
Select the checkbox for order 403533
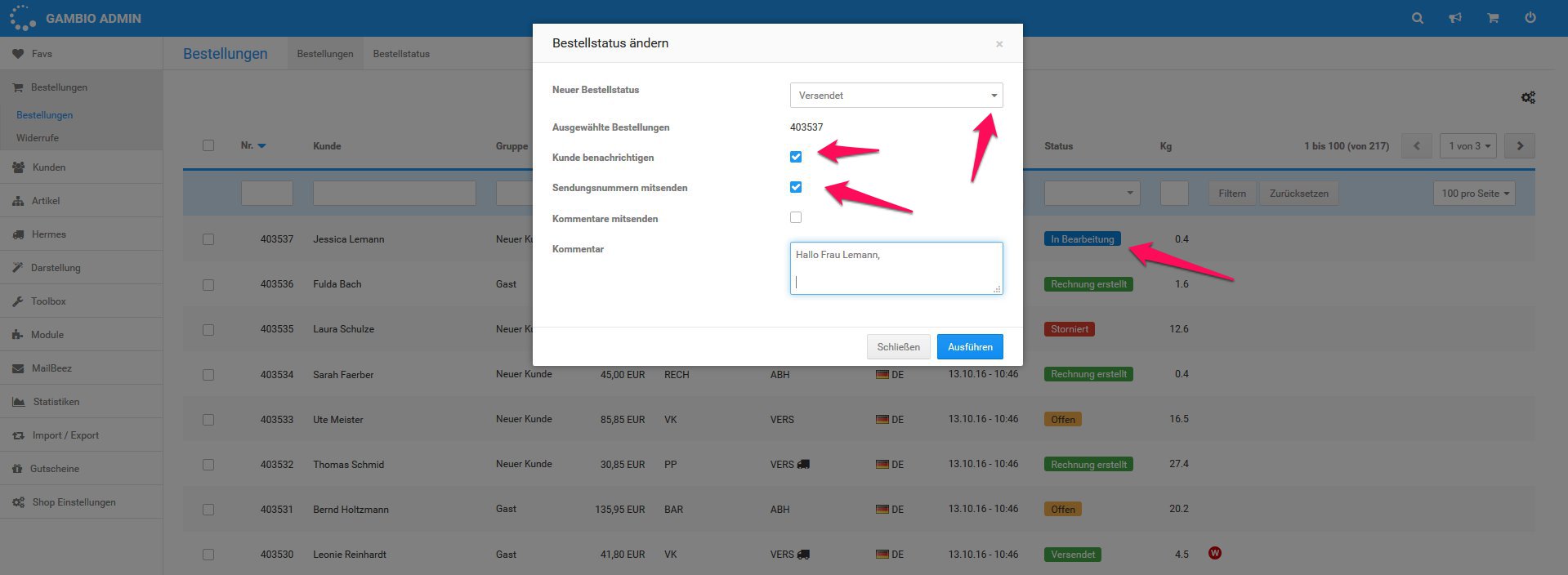tap(208, 420)
